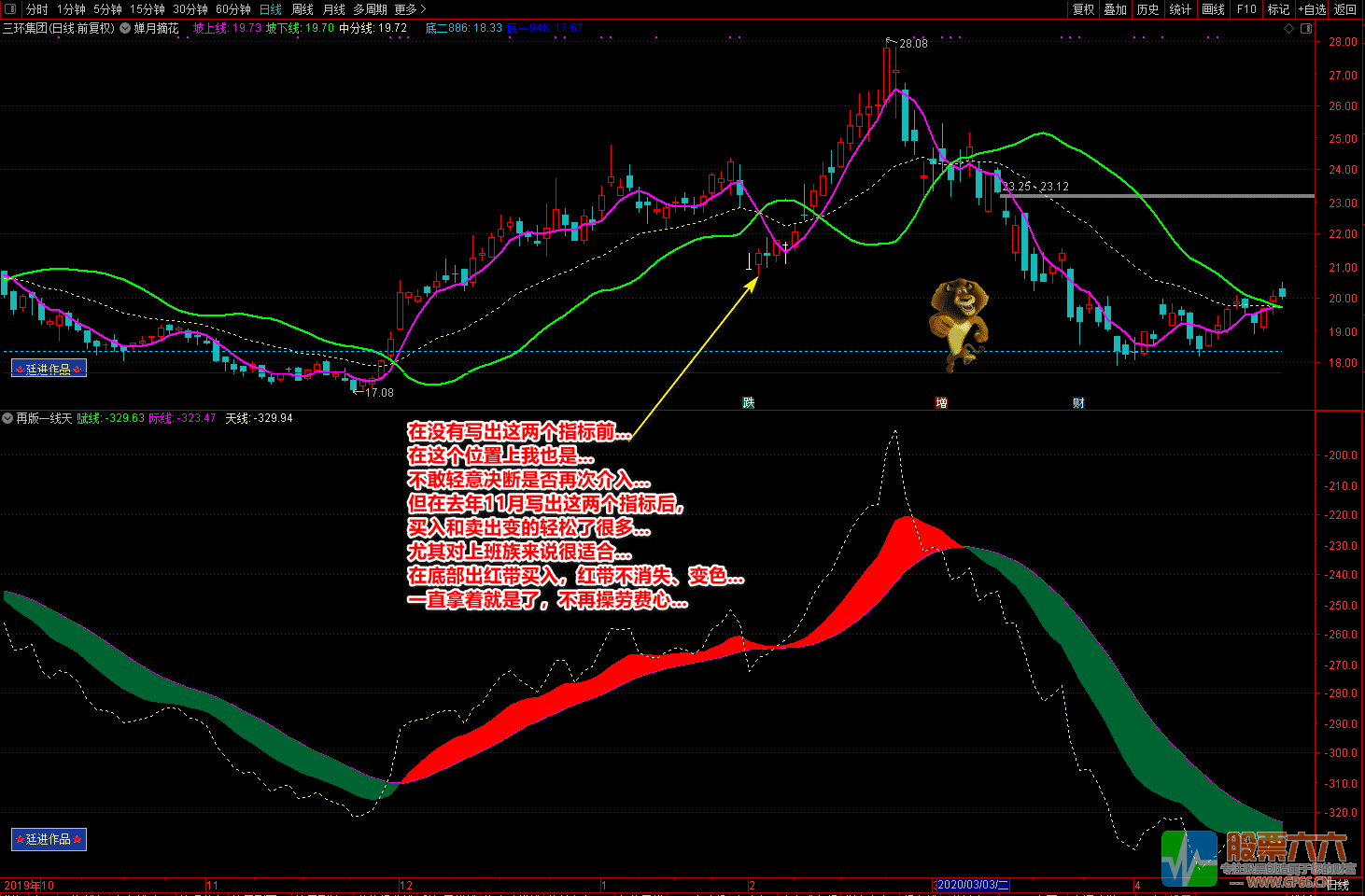Click the gray 23.25 horizontal price line
The width and height of the screenshot is (1365, 896).
click(1158, 196)
